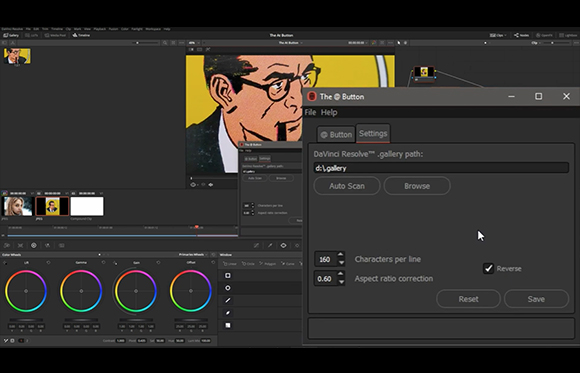Viewport: 580px width, 373px height.
Task: Select the circle window shape row icon
Action: pos(228,288)
